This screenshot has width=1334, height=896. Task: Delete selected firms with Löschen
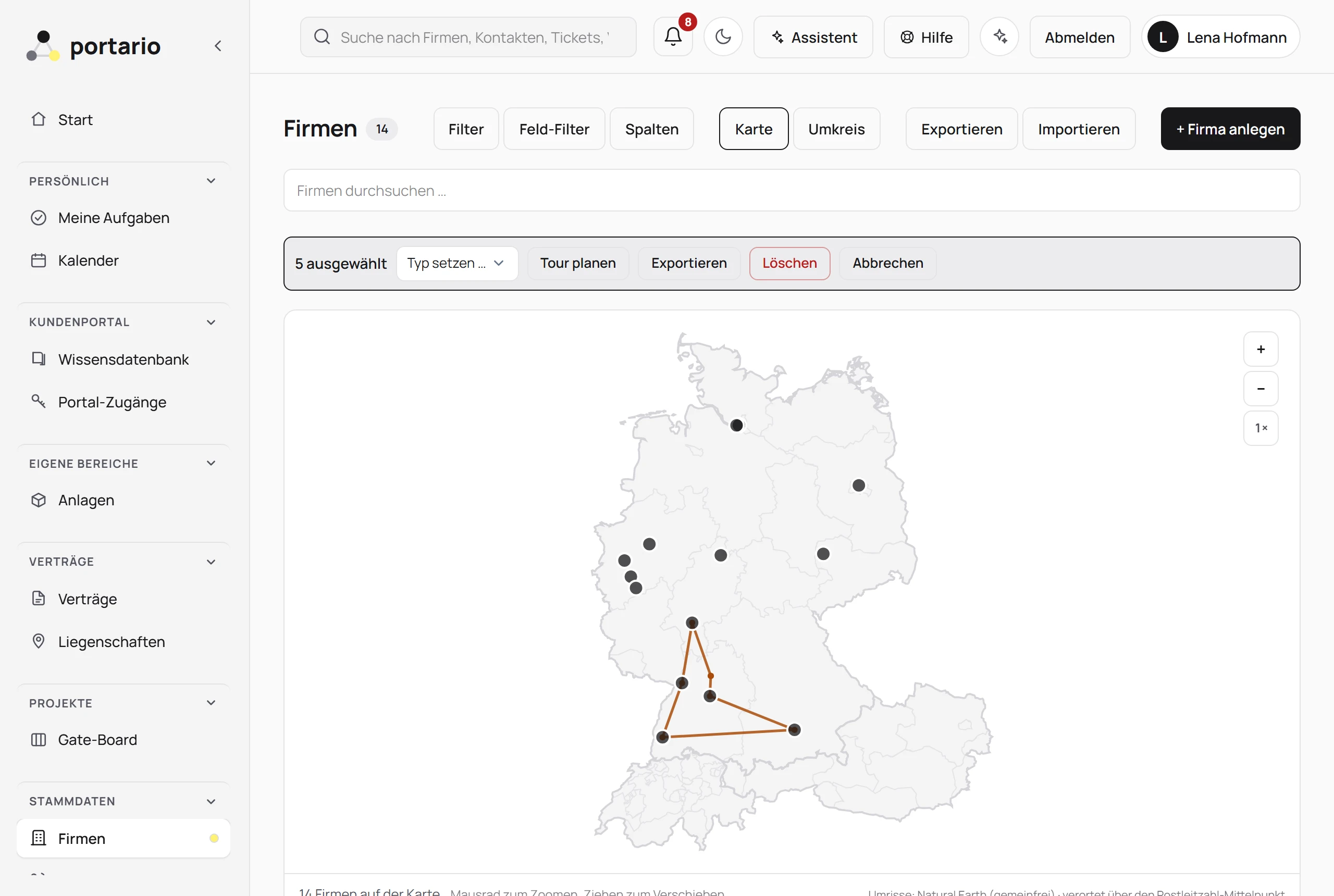[789, 264]
